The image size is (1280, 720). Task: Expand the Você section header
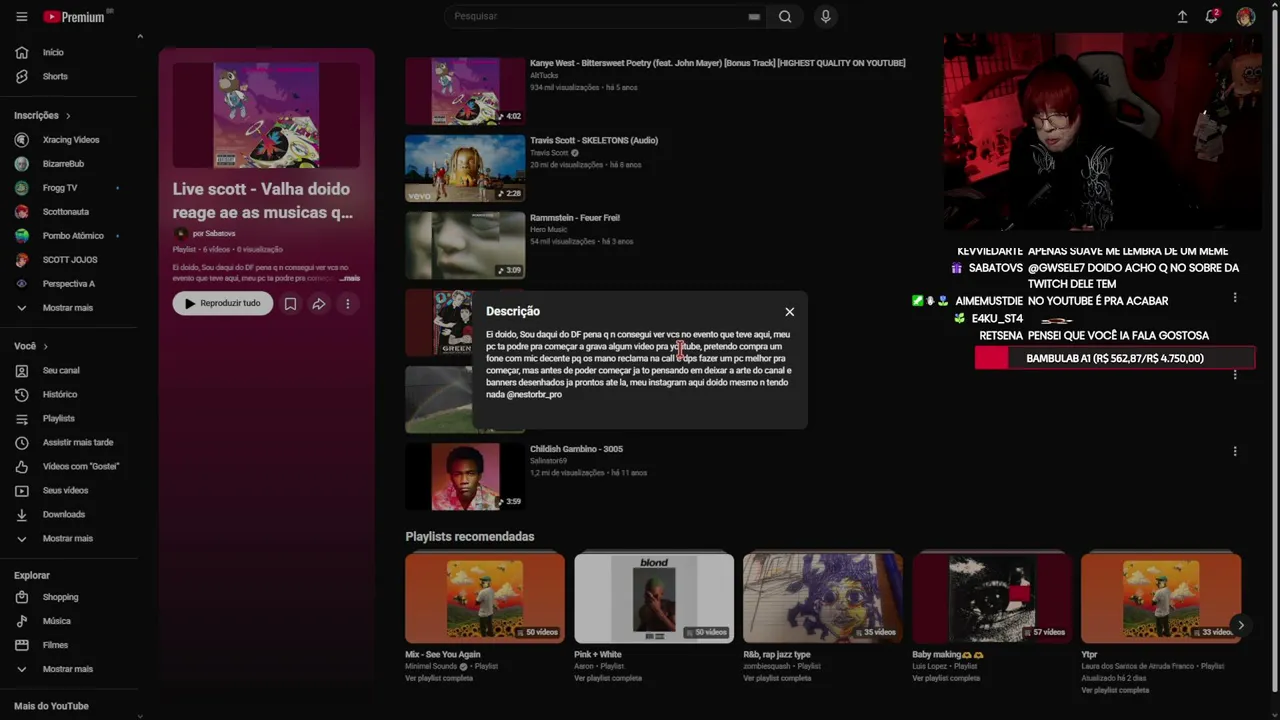(31, 346)
